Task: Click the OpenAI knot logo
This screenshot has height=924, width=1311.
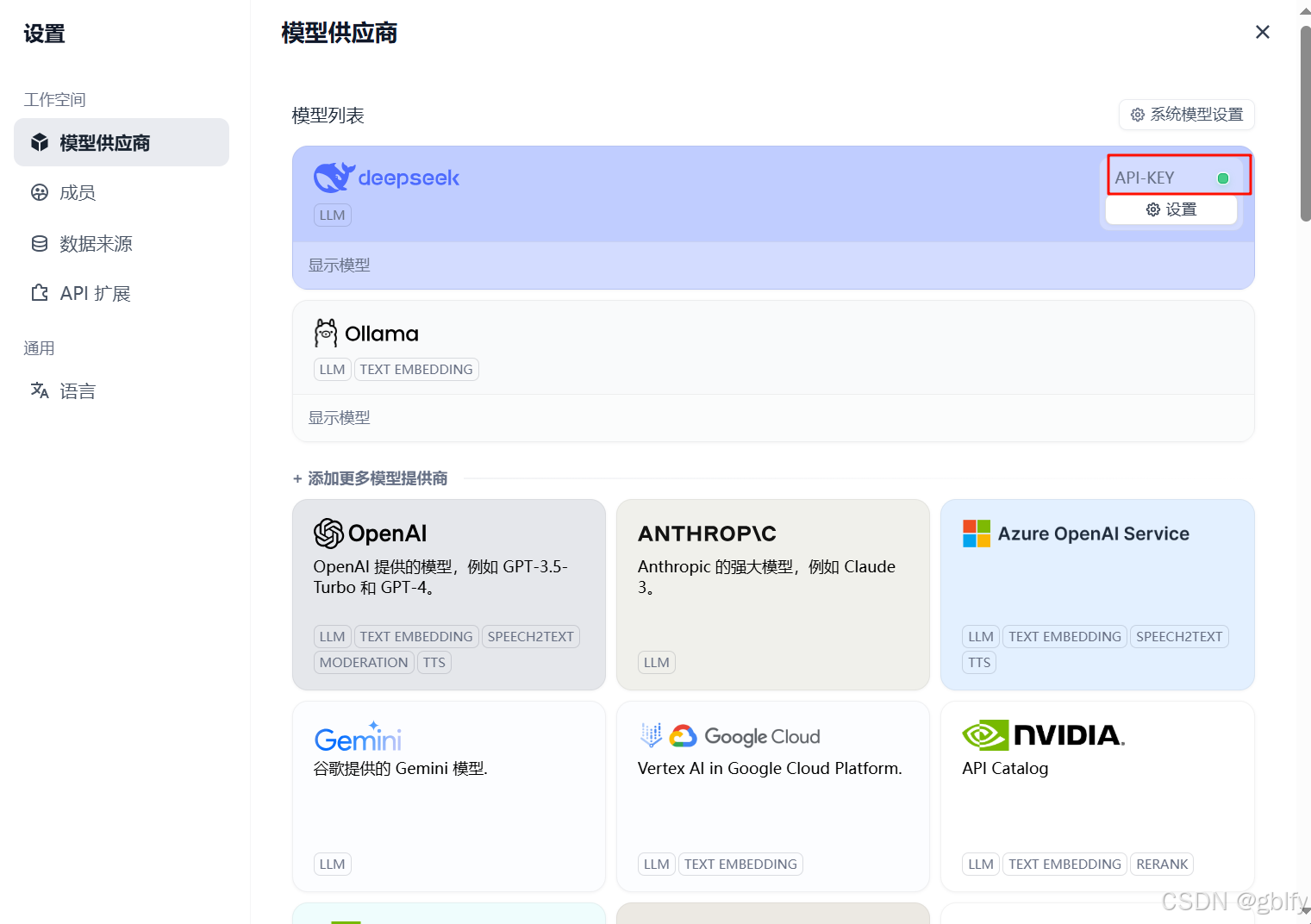Action: pos(328,534)
